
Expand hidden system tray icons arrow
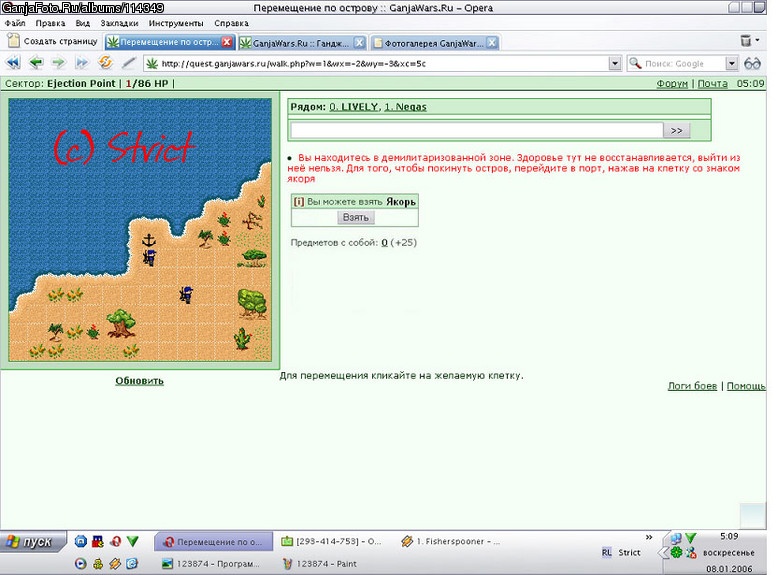click(661, 553)
